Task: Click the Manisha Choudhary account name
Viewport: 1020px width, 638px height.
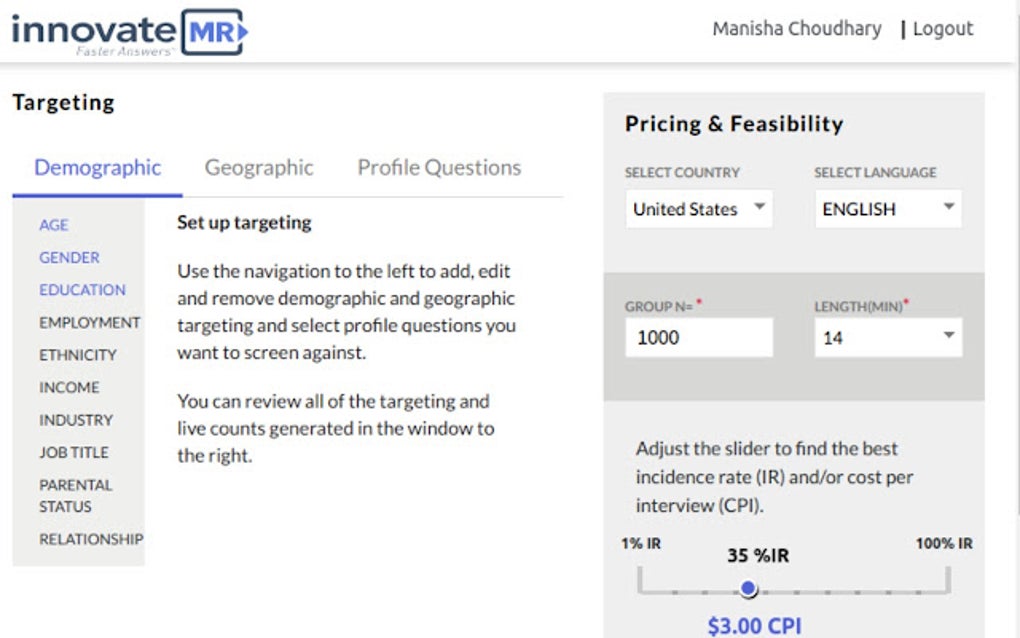Action: coord(796,29)
